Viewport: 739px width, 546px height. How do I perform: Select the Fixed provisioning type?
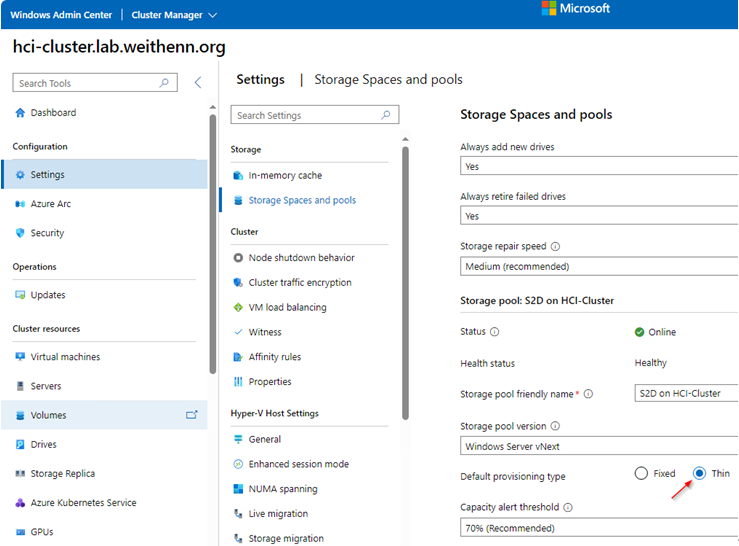click(641, 473)
